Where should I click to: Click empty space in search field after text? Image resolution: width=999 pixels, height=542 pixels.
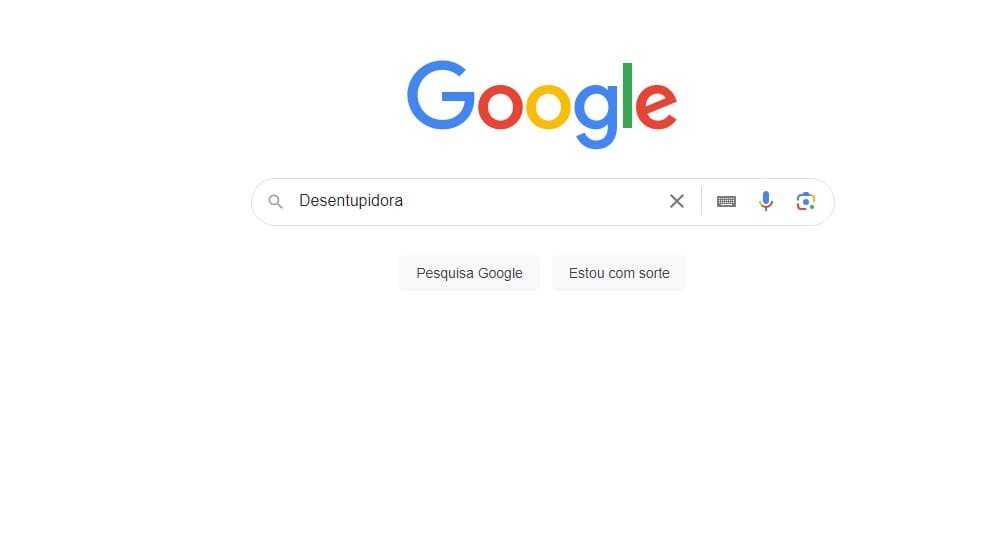pyautogui.click(x=535, y=201)
